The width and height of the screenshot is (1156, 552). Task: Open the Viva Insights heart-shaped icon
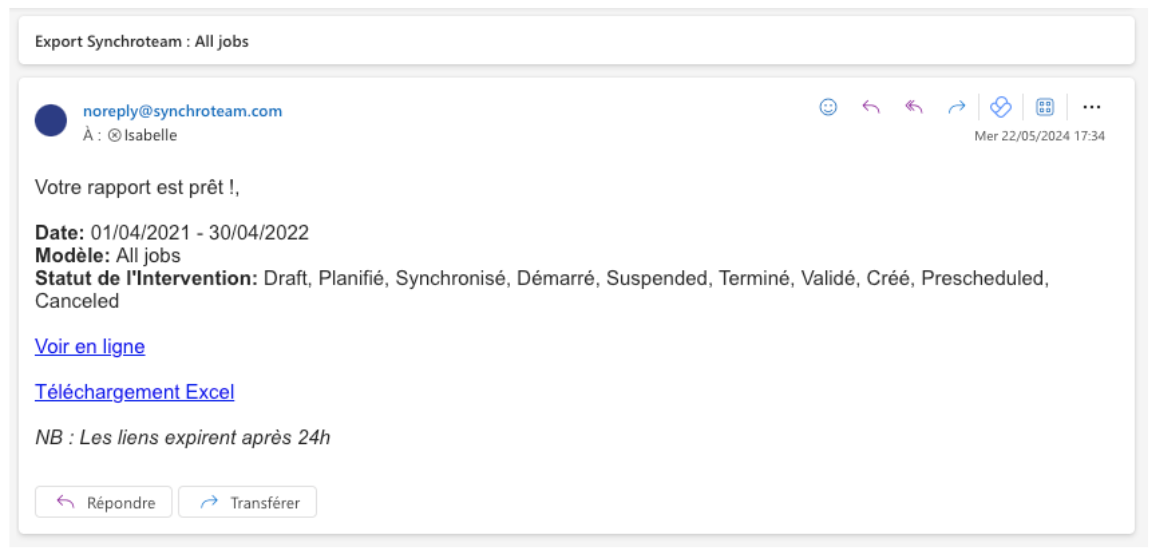pyautogui.click(x=1000, y=108)
